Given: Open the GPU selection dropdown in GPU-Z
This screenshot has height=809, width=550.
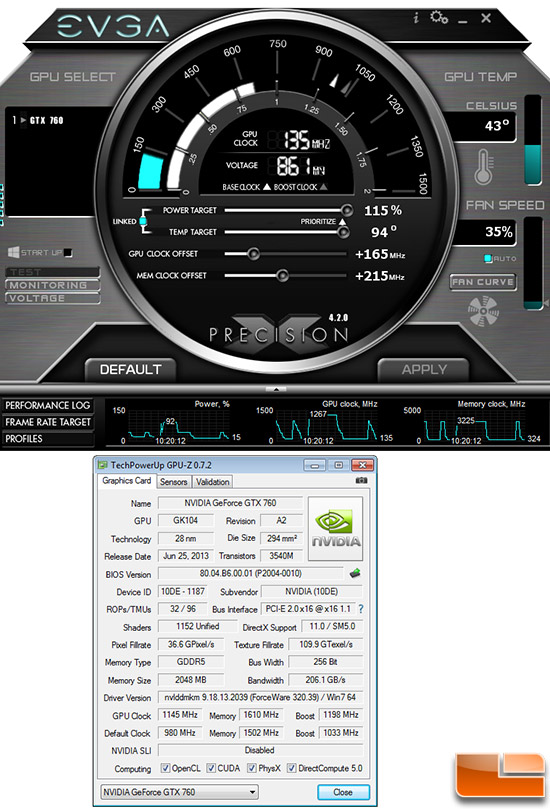Looking at the screenshot, I should 179,792.
